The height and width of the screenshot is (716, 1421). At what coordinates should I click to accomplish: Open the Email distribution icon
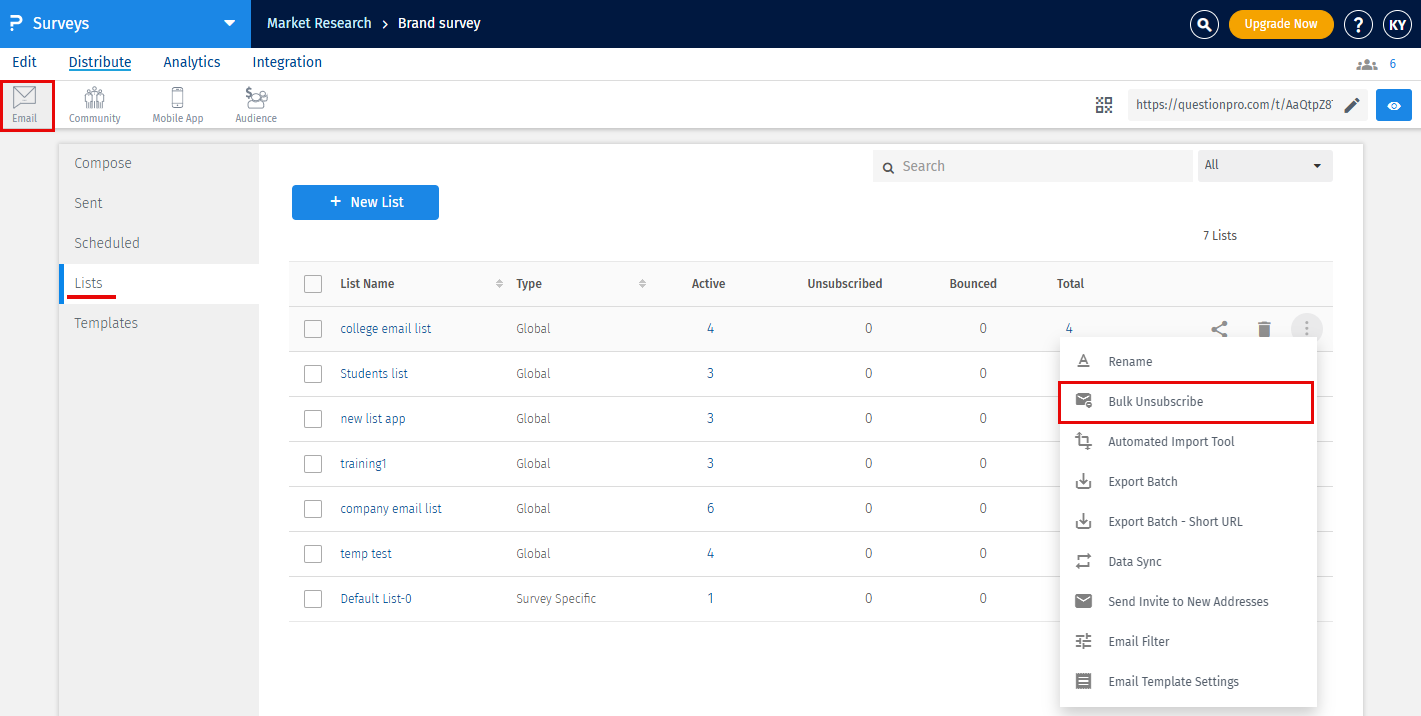pyautogui.click(x=25, y=105)
